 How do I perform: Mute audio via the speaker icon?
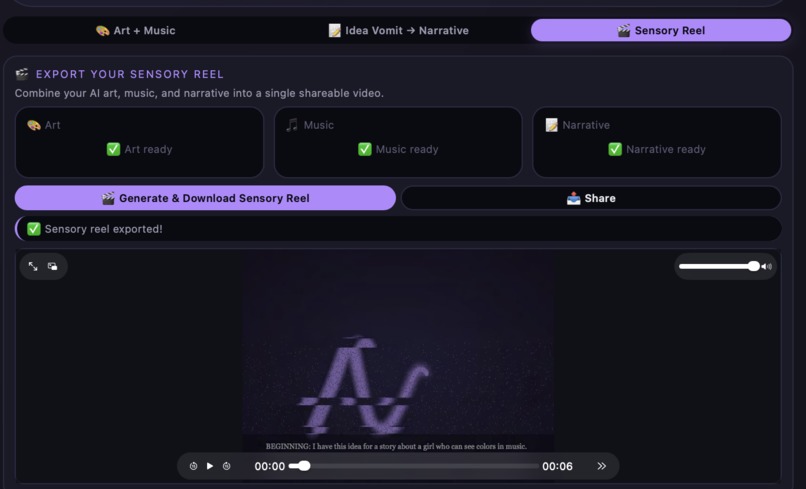(x=766, y=266)
